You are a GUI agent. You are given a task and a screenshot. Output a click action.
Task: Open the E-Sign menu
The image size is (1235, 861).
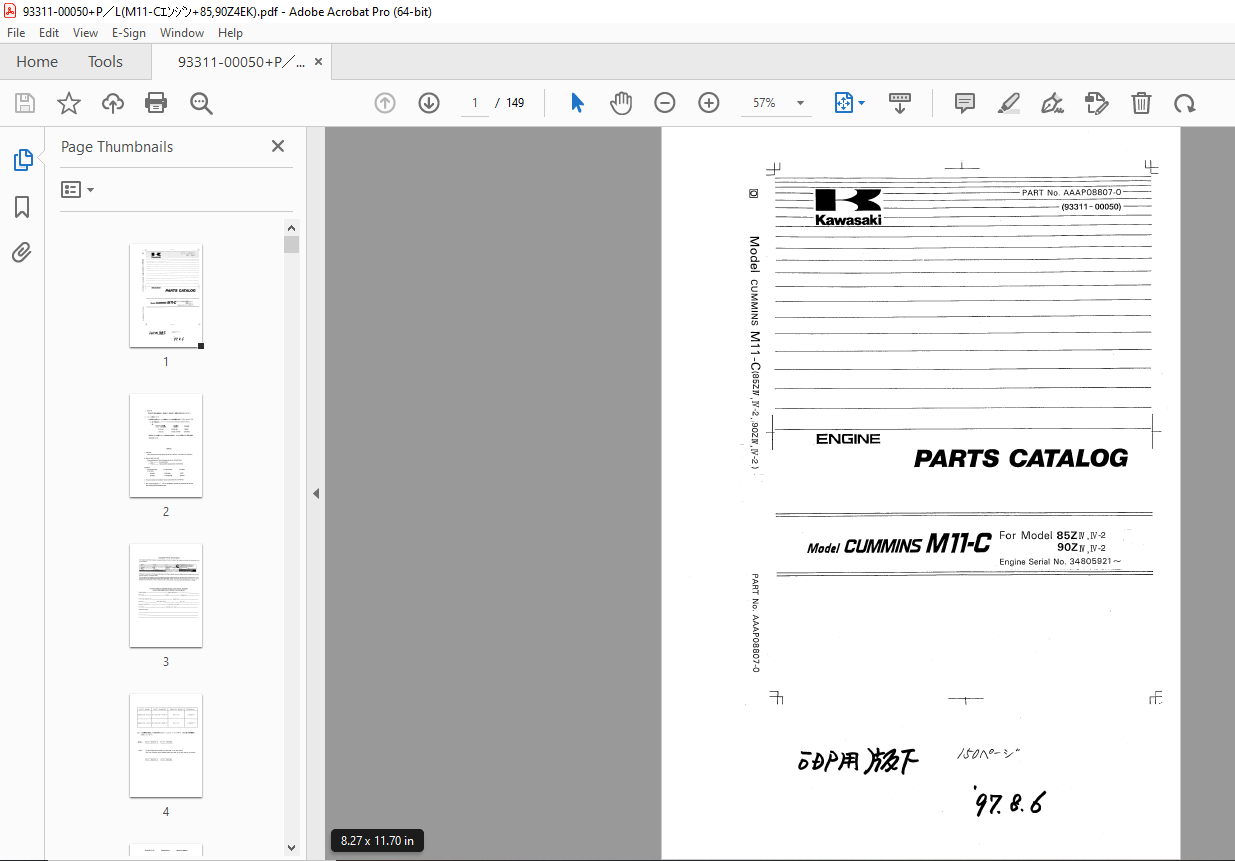tap(129, 33)
